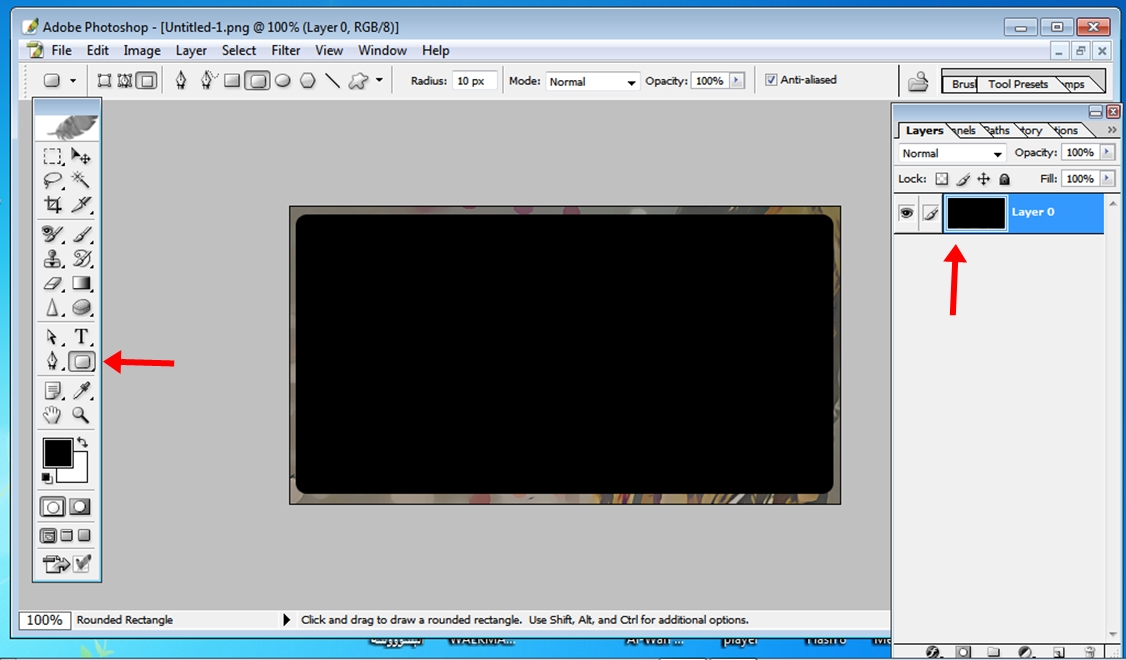This screenshot has width=1126, height=660.
Task: Open the options bar Mode dropdown
Action: click(x=592, y=82)
